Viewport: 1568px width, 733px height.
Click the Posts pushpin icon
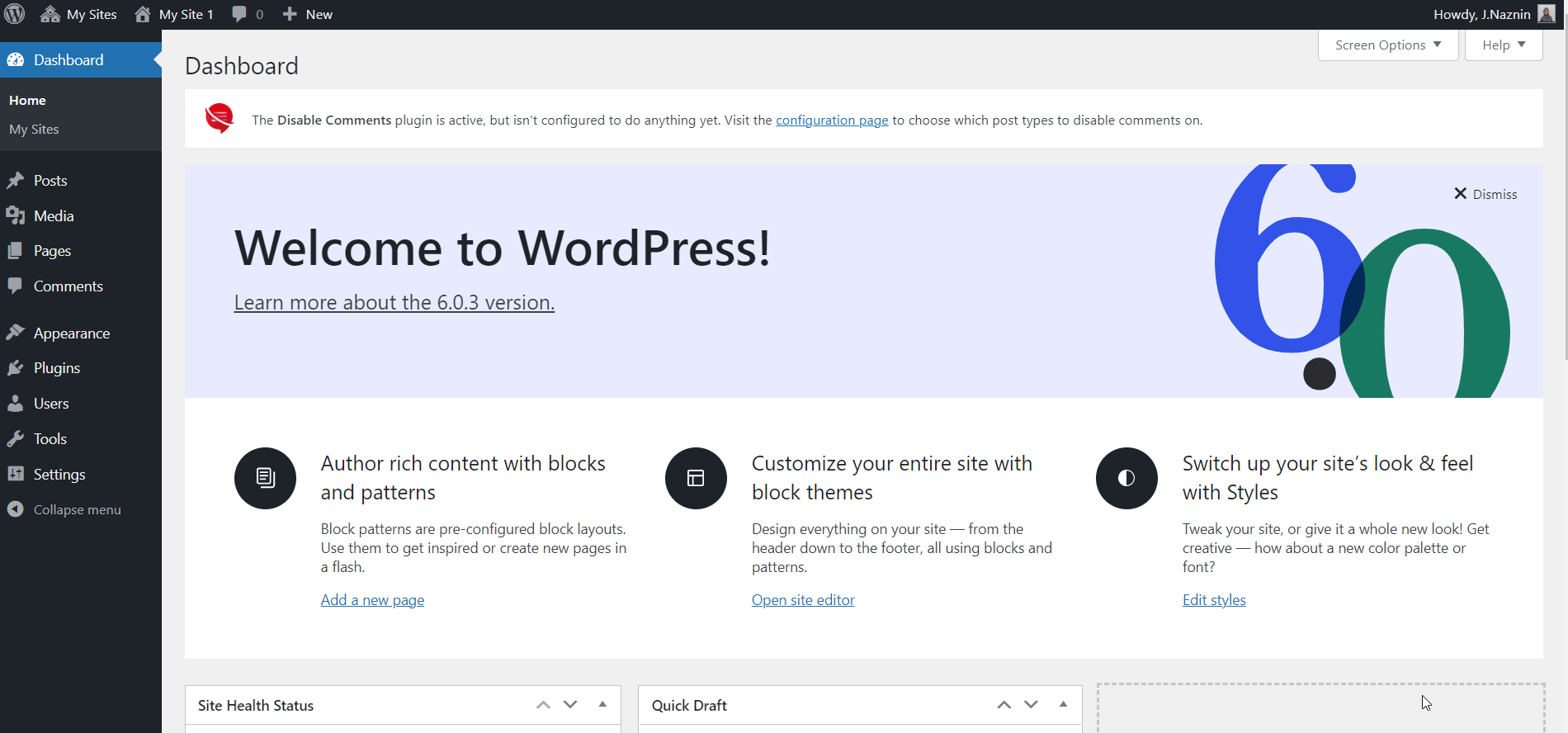click(x=16, y=180)
